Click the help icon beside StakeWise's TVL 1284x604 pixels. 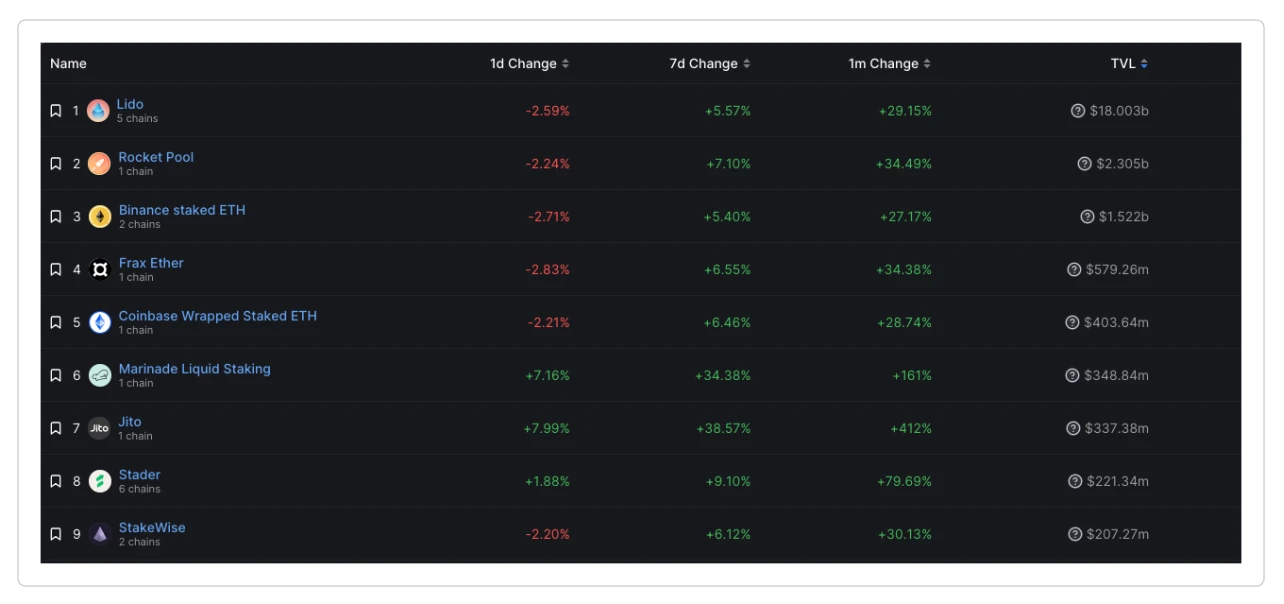click(x=1075, y=534)
